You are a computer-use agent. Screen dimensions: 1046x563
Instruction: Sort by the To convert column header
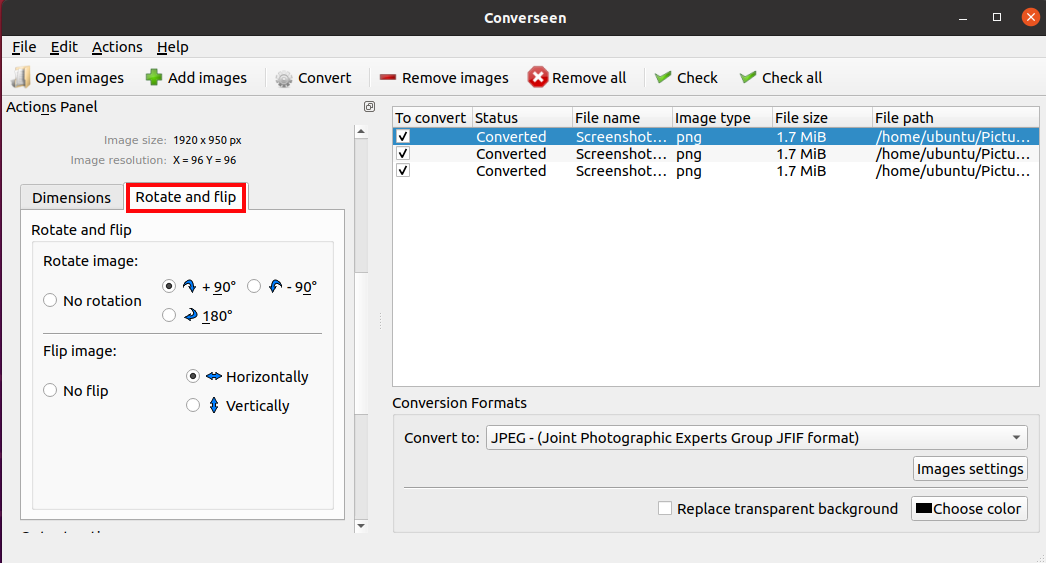(x=432, y=117)
